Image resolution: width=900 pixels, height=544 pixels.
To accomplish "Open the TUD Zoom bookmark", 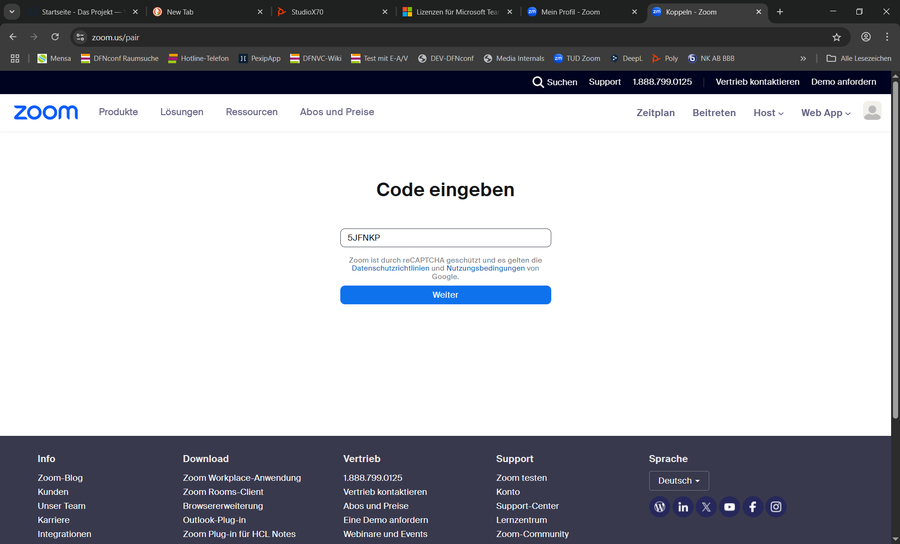I will pyautogui.click(x=577, y=58).
